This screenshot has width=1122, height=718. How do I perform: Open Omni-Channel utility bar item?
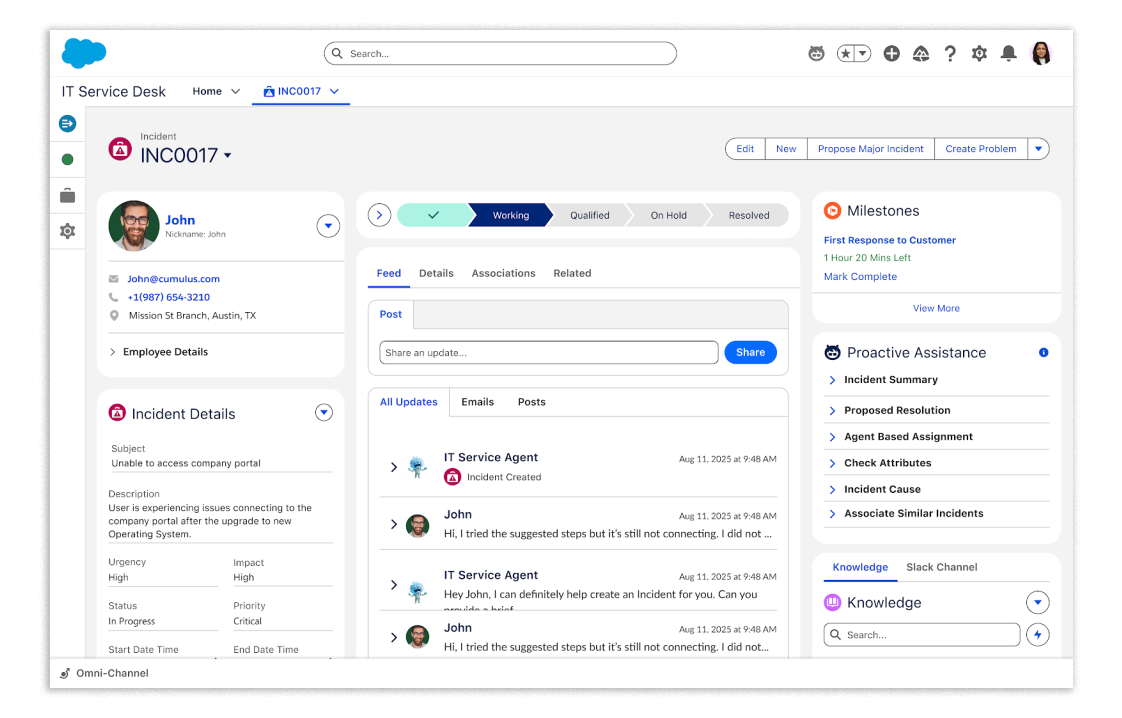[x=104, y=674]
